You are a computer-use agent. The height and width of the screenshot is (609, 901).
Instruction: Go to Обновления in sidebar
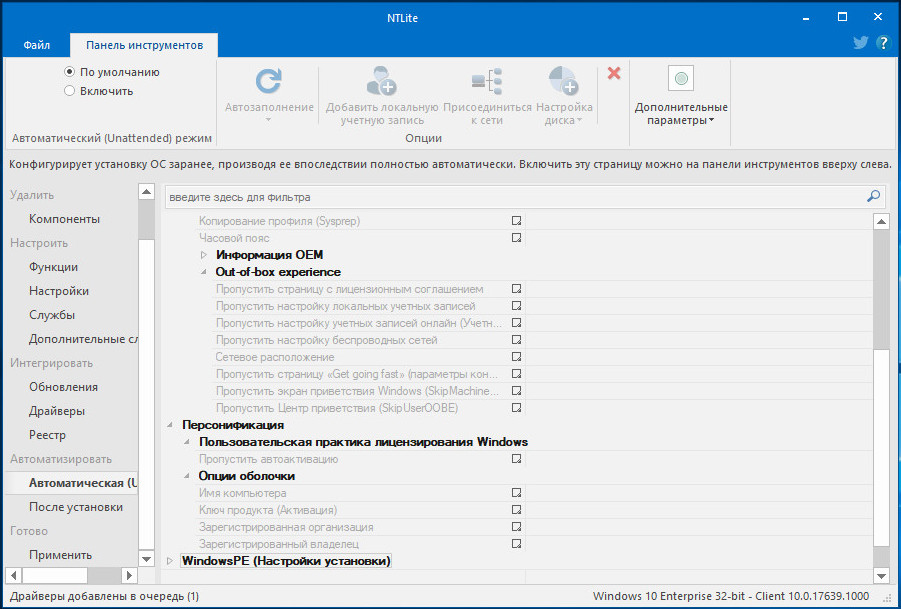pos(64,387)
